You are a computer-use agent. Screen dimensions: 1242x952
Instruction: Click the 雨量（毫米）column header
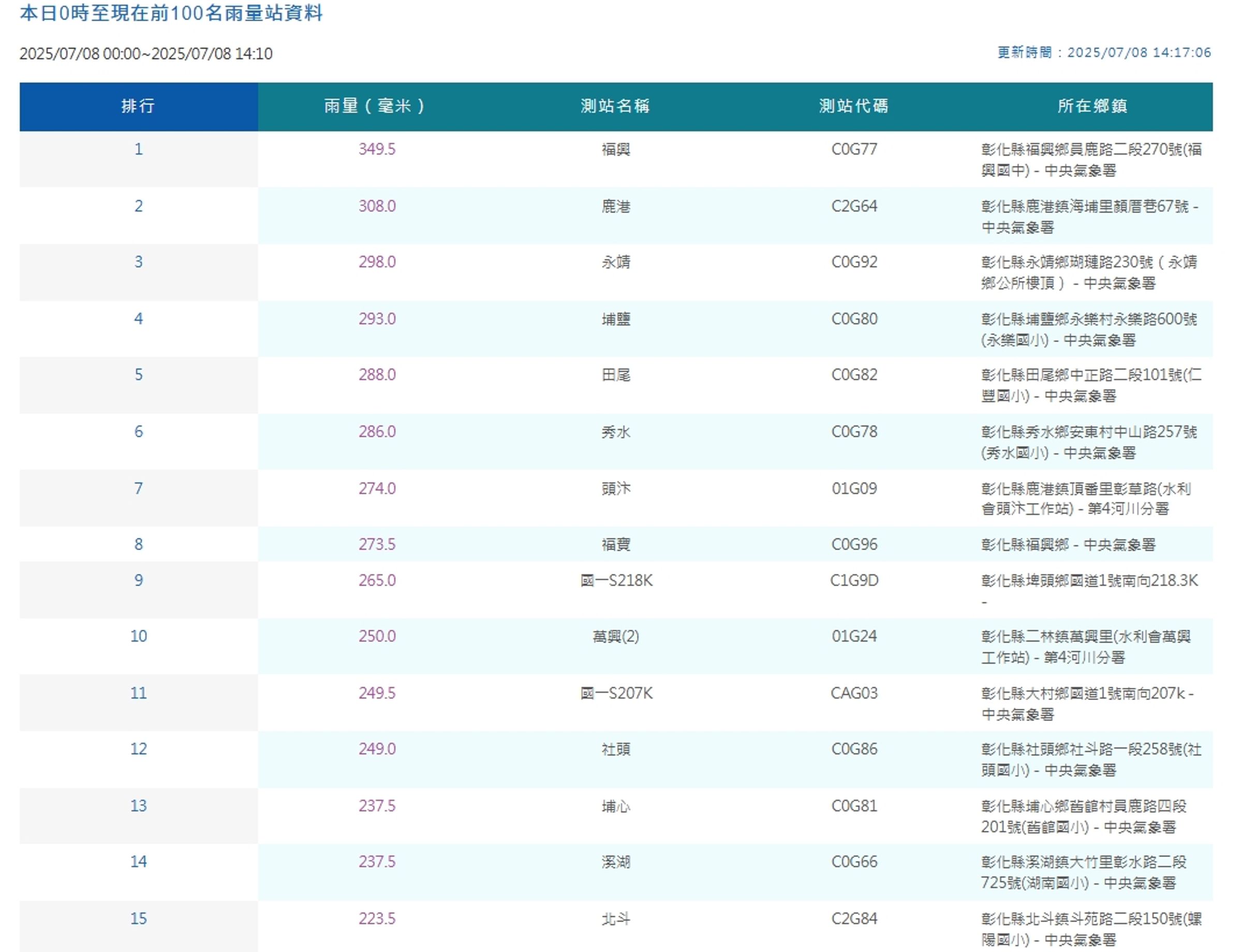377,107
